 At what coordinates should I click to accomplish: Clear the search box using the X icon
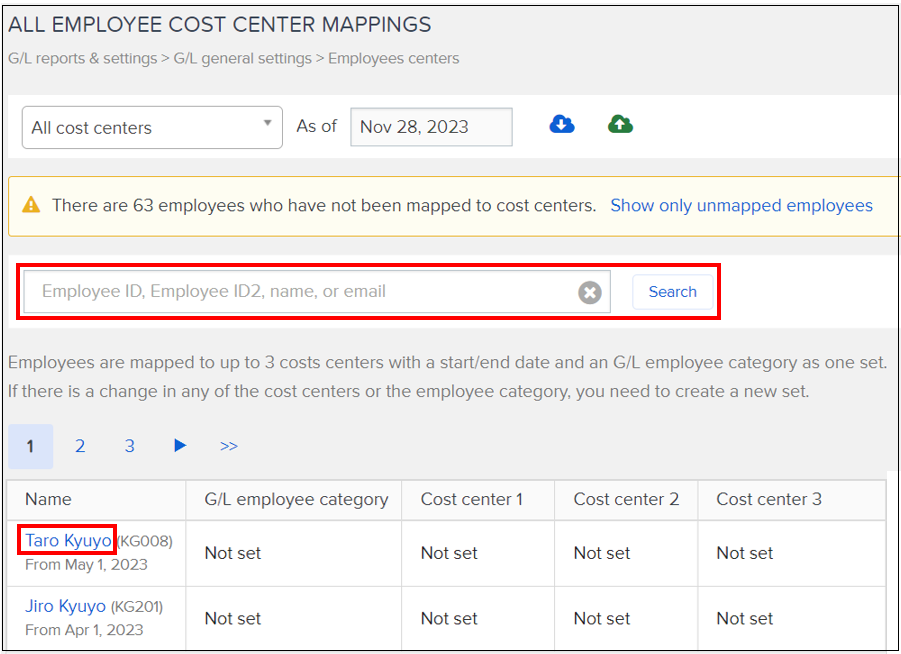[x=589, y=291]
